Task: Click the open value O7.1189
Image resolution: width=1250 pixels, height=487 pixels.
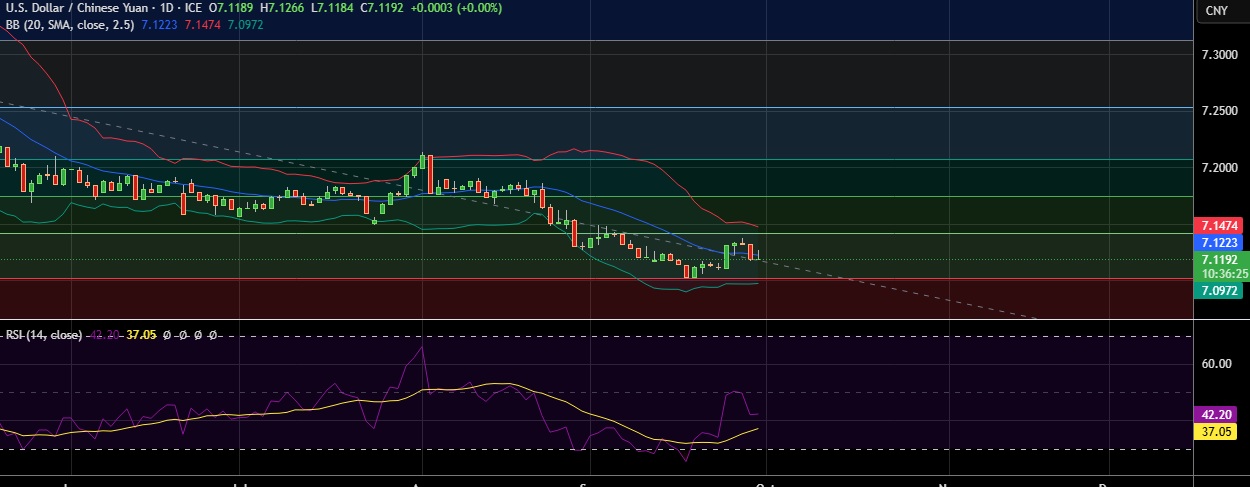Action: (x=231, y=7)
